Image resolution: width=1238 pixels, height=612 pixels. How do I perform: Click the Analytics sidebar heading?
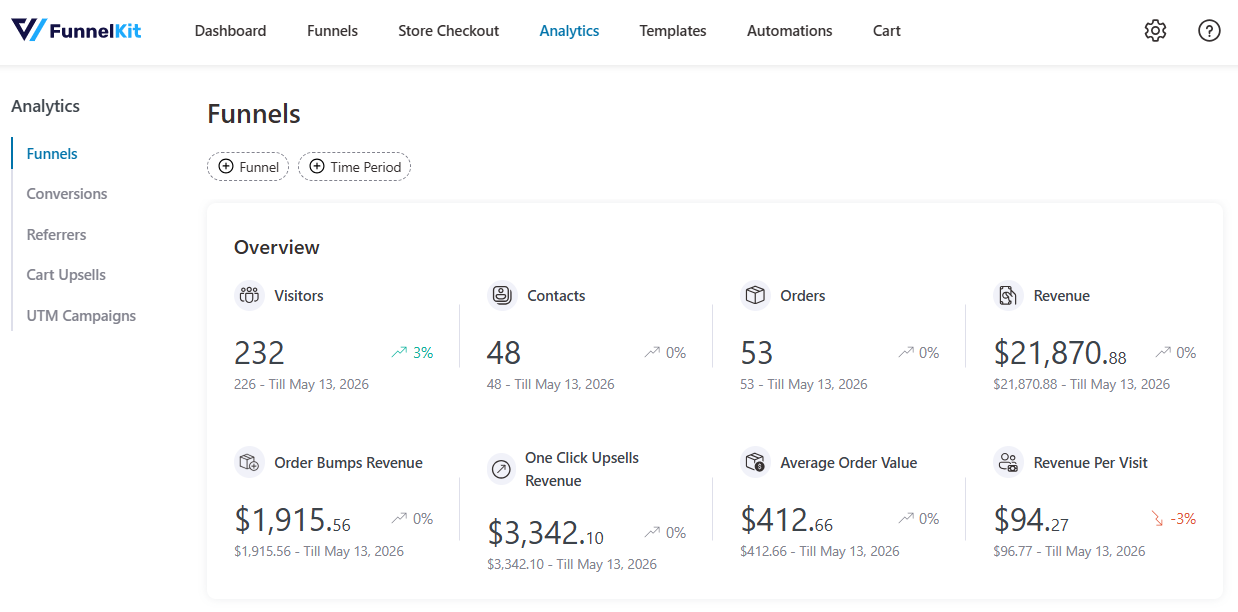point(45,106)
